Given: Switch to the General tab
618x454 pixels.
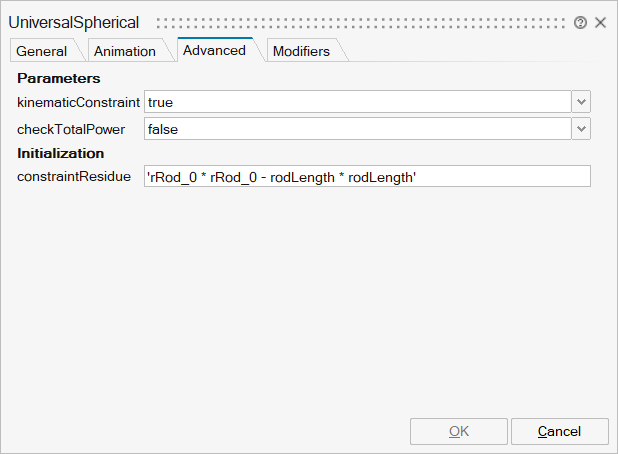Looking at the screenshot, I should 41,51.
